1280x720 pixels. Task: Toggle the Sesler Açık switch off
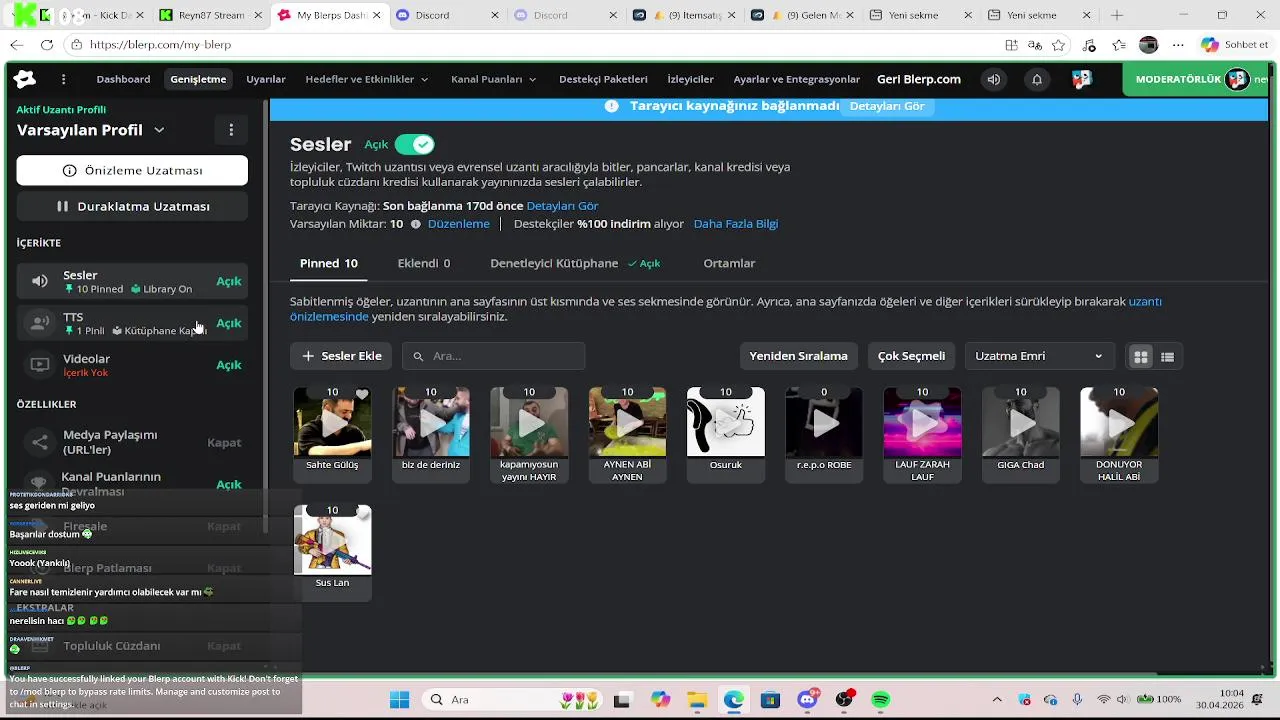(x=414, y=144)
